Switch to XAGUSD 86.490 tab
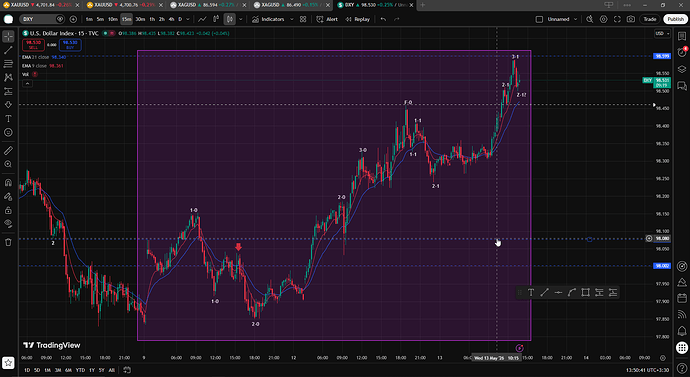The width and height of the screenshot is (690, 377). click(x=292, y=5)
